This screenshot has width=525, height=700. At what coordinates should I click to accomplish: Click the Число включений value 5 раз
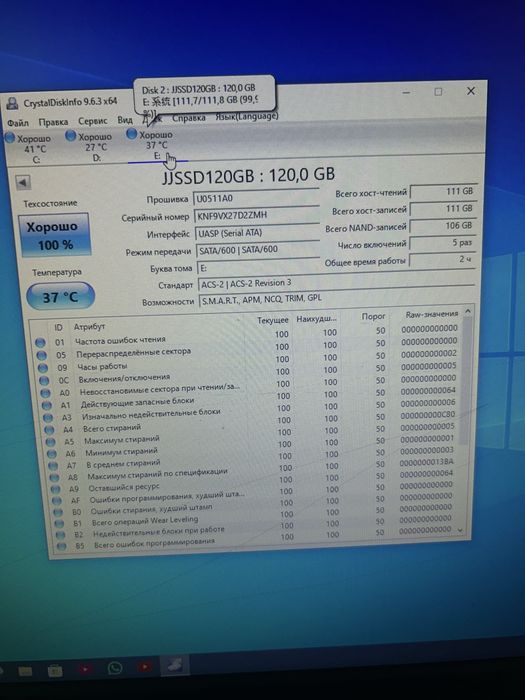443,243
